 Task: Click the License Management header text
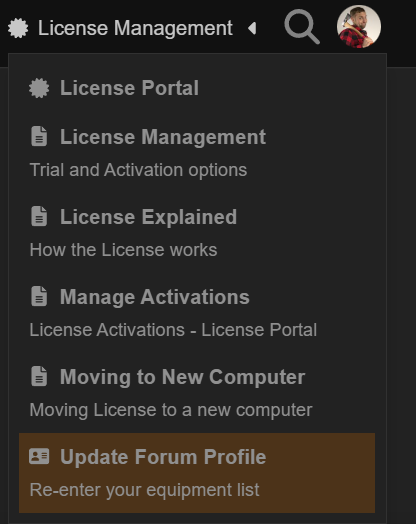(x=135, y=28)
